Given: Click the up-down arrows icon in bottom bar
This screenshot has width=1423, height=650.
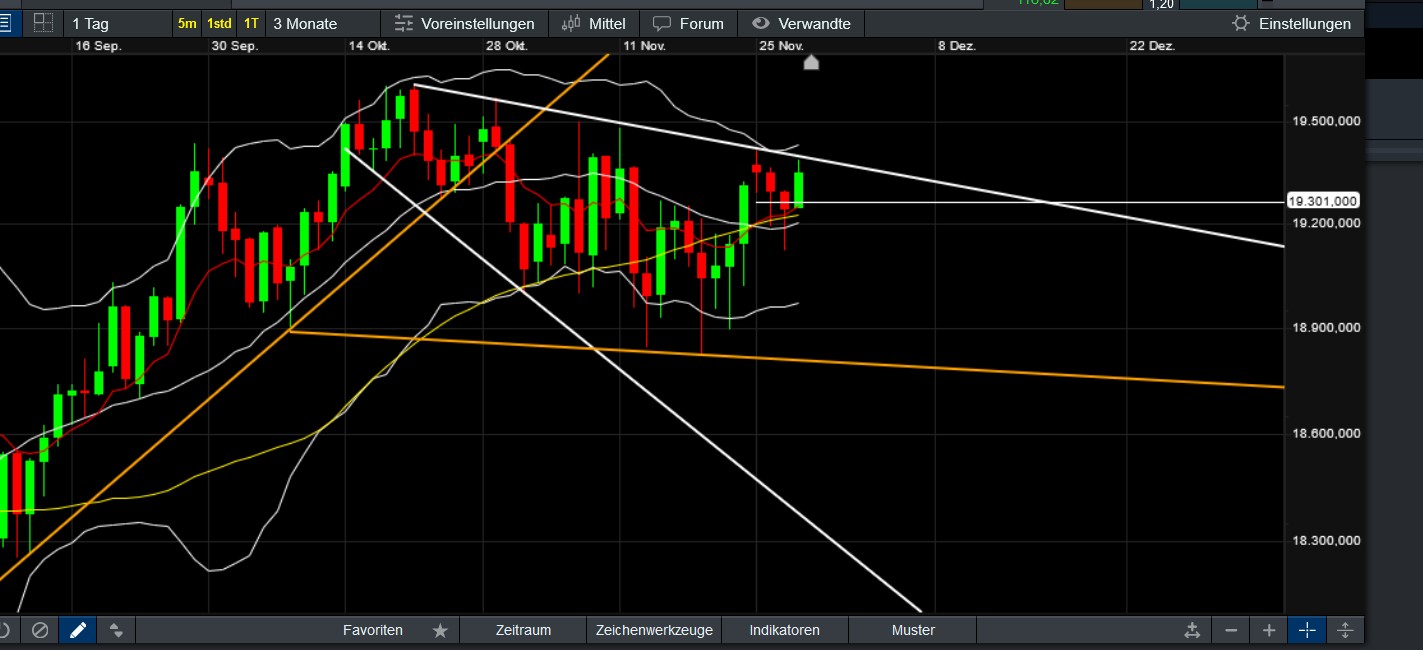Looking at the screenshot, I should pos(116,630).
